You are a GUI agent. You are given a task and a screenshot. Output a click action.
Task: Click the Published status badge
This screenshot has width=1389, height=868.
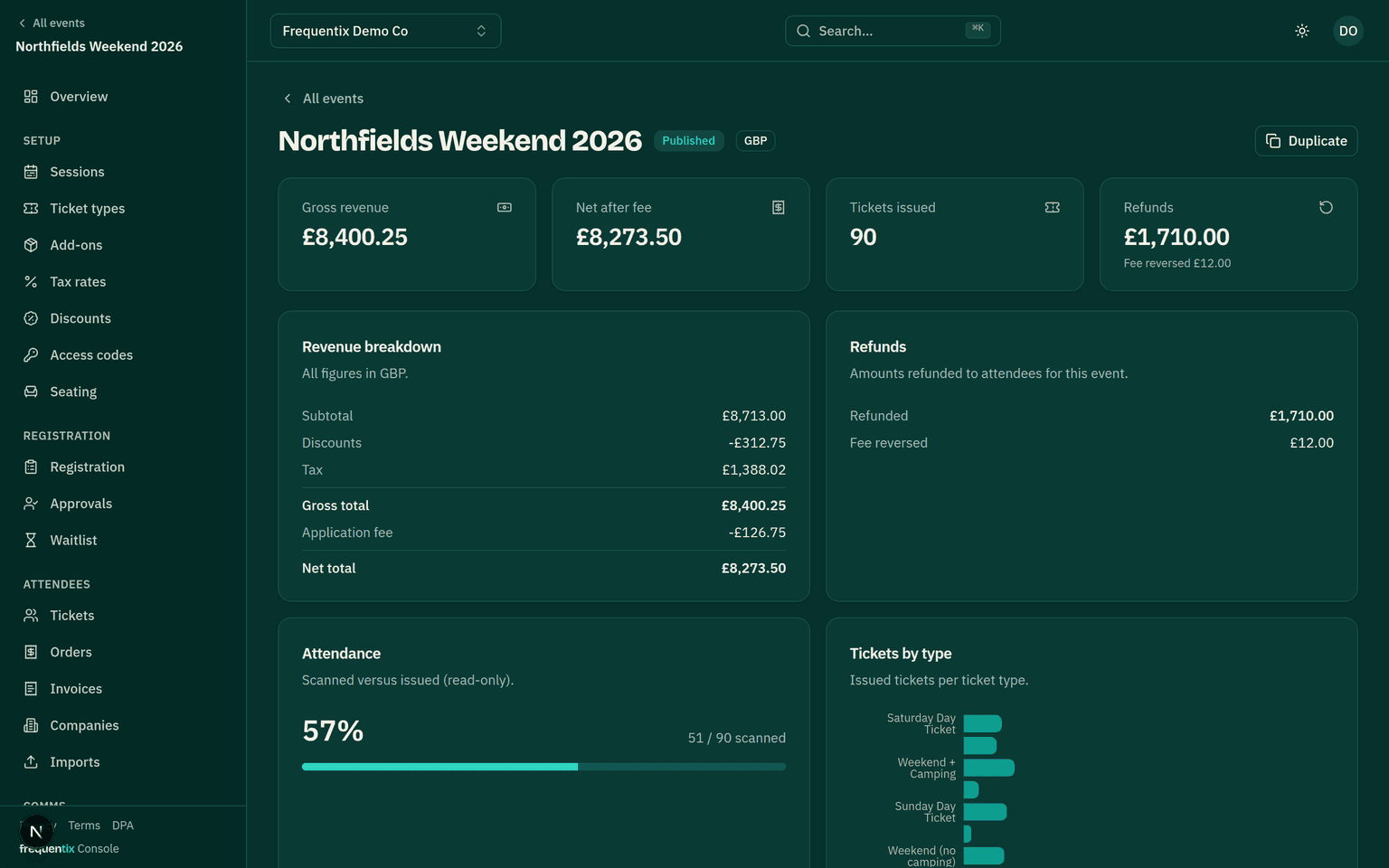(x=688, y=141)
